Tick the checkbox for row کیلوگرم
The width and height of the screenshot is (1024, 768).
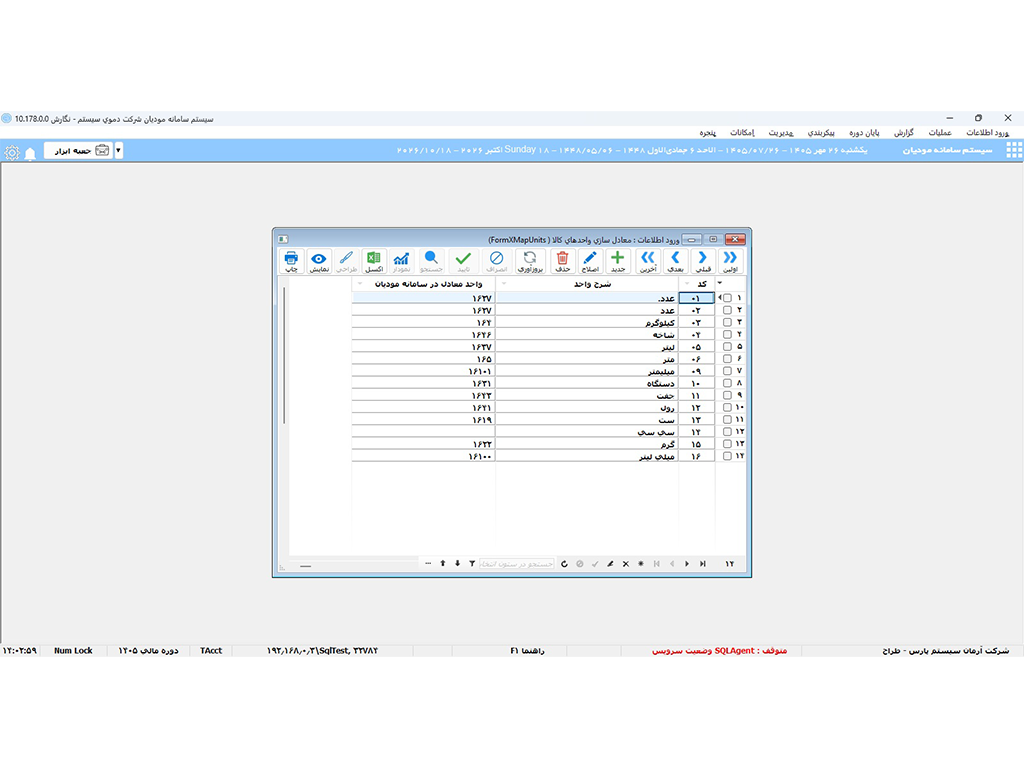[727, 323]
